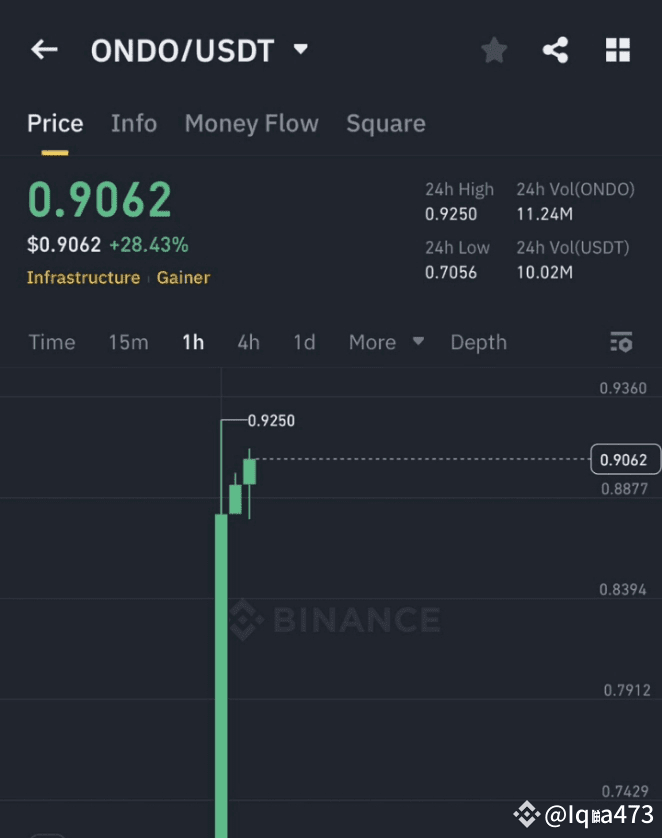
Task: Tap the 0.7912 axis label
Action: tap(627, 690)
